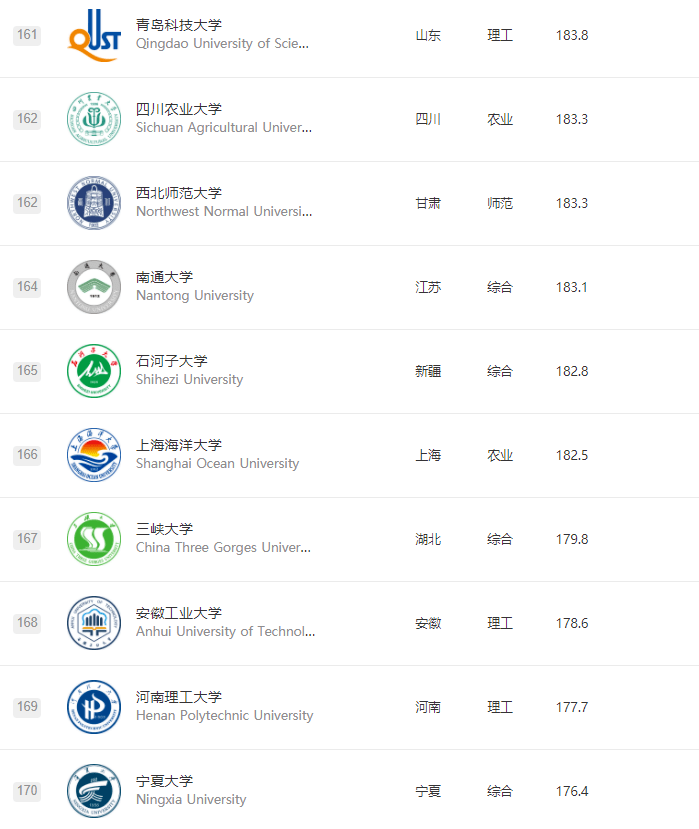Open the 西北师范大学 link

[x=179, y=193]
